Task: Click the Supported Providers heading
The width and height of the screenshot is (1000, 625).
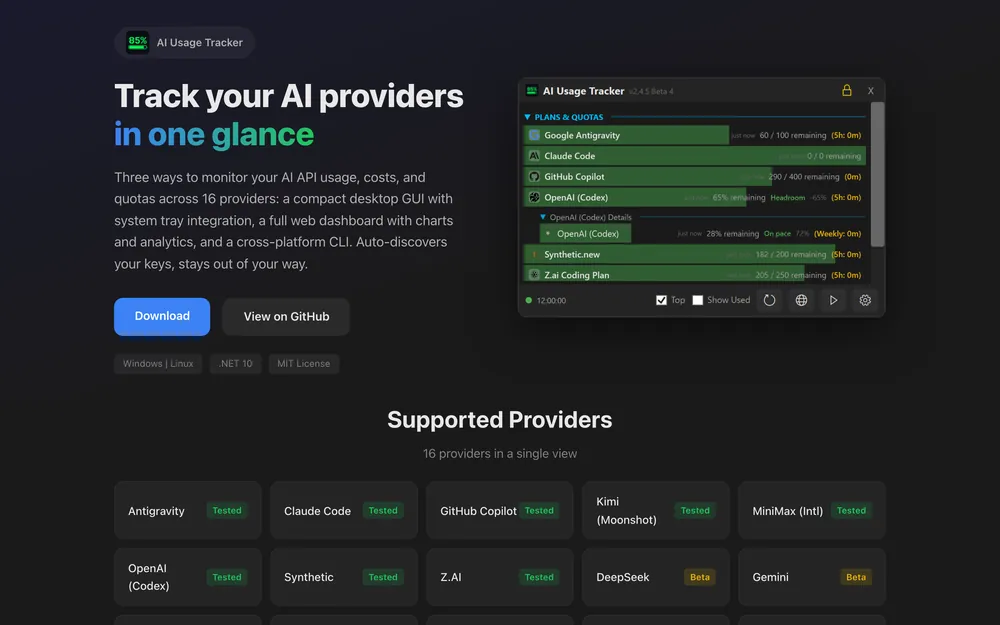Action: (499, 420)
